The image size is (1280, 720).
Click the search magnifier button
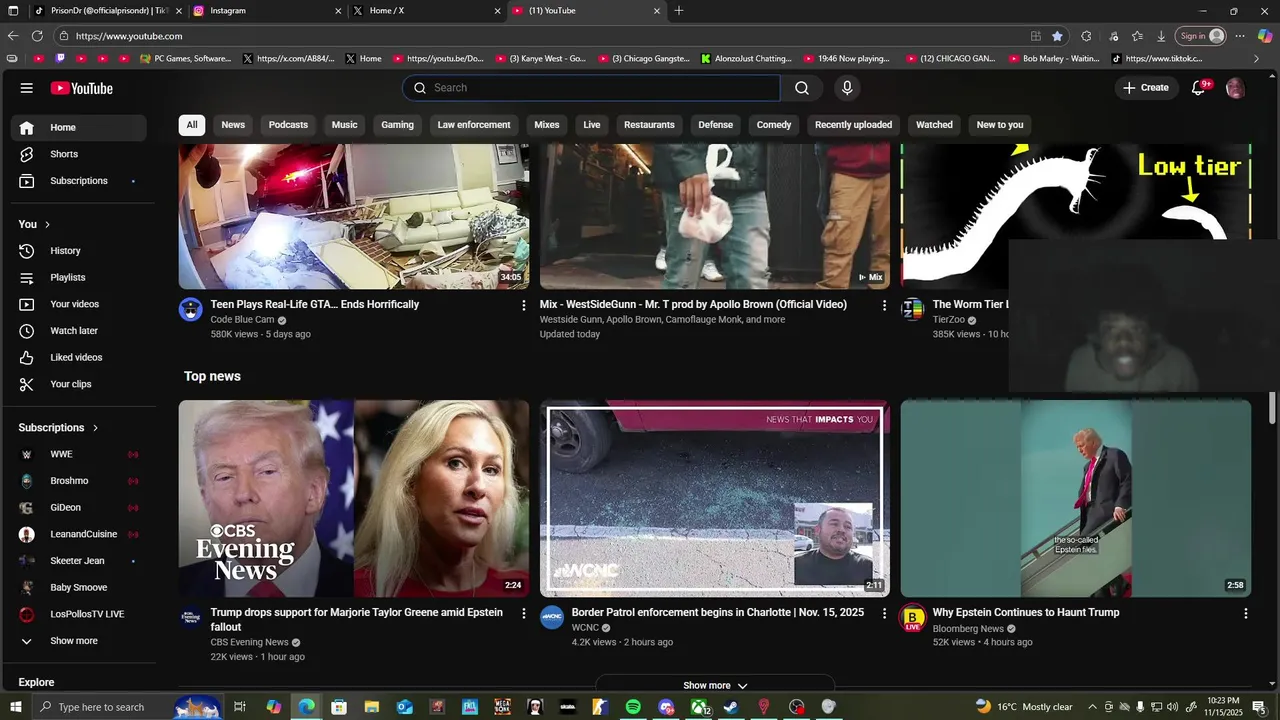pos(802,88)
